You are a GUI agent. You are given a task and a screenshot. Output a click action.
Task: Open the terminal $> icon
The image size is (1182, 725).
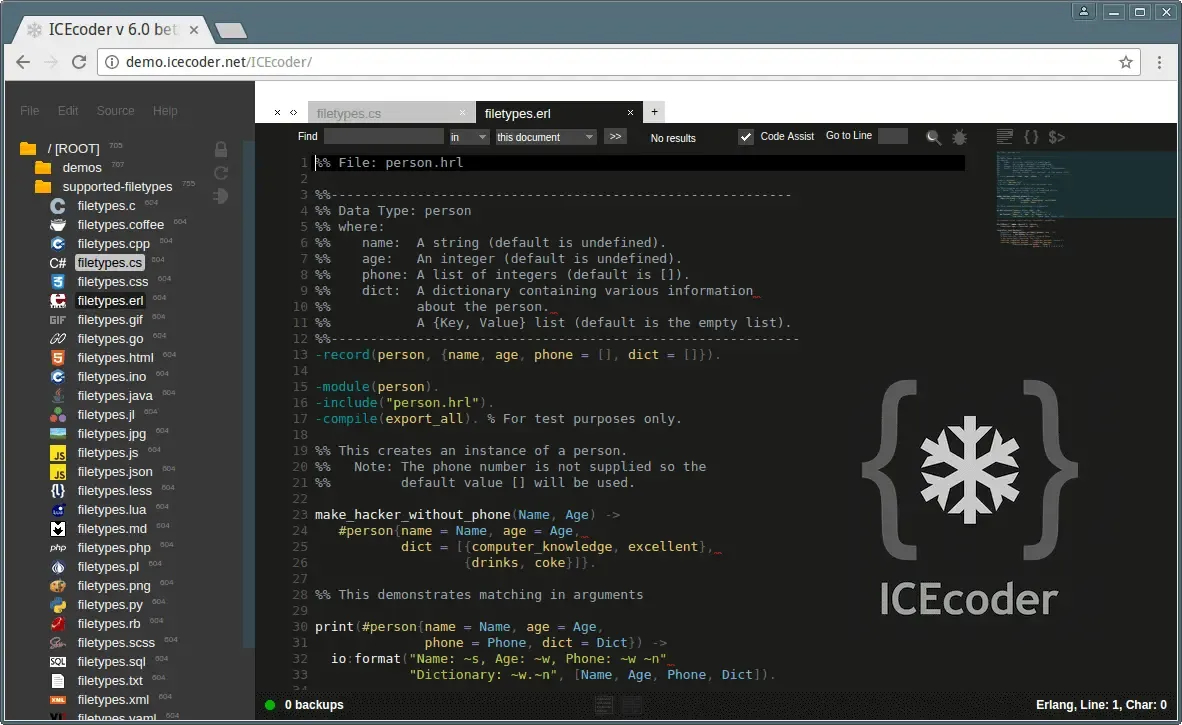click(1056, 136)
